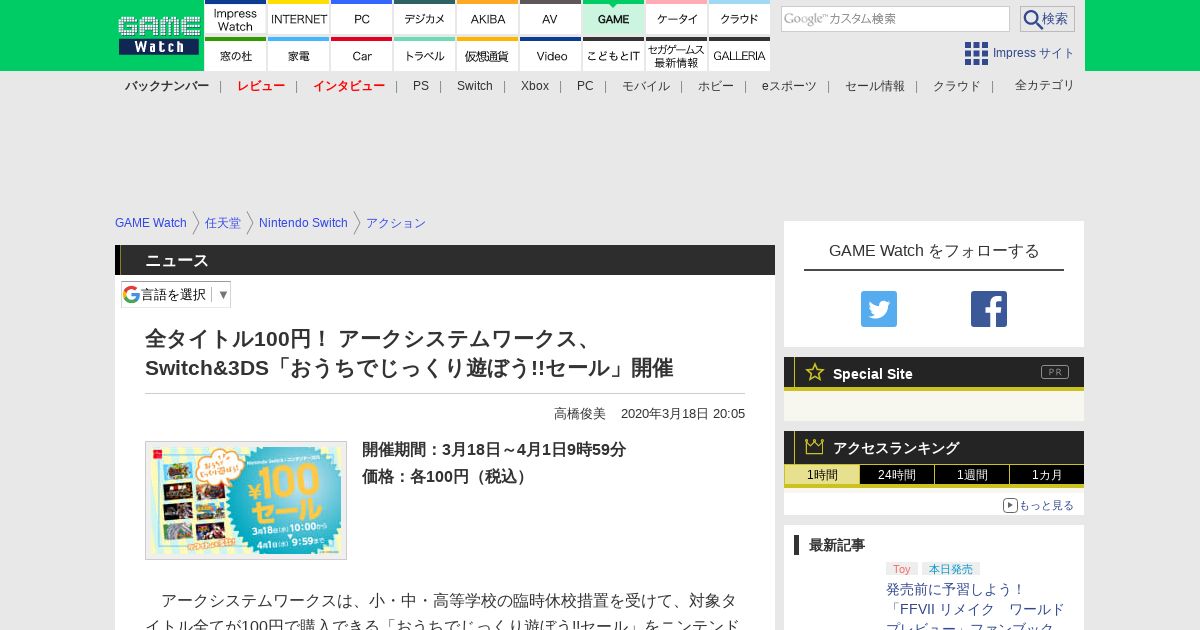Click the アクション breadcrumb link

pyautogui.click(x=396, y=223)
